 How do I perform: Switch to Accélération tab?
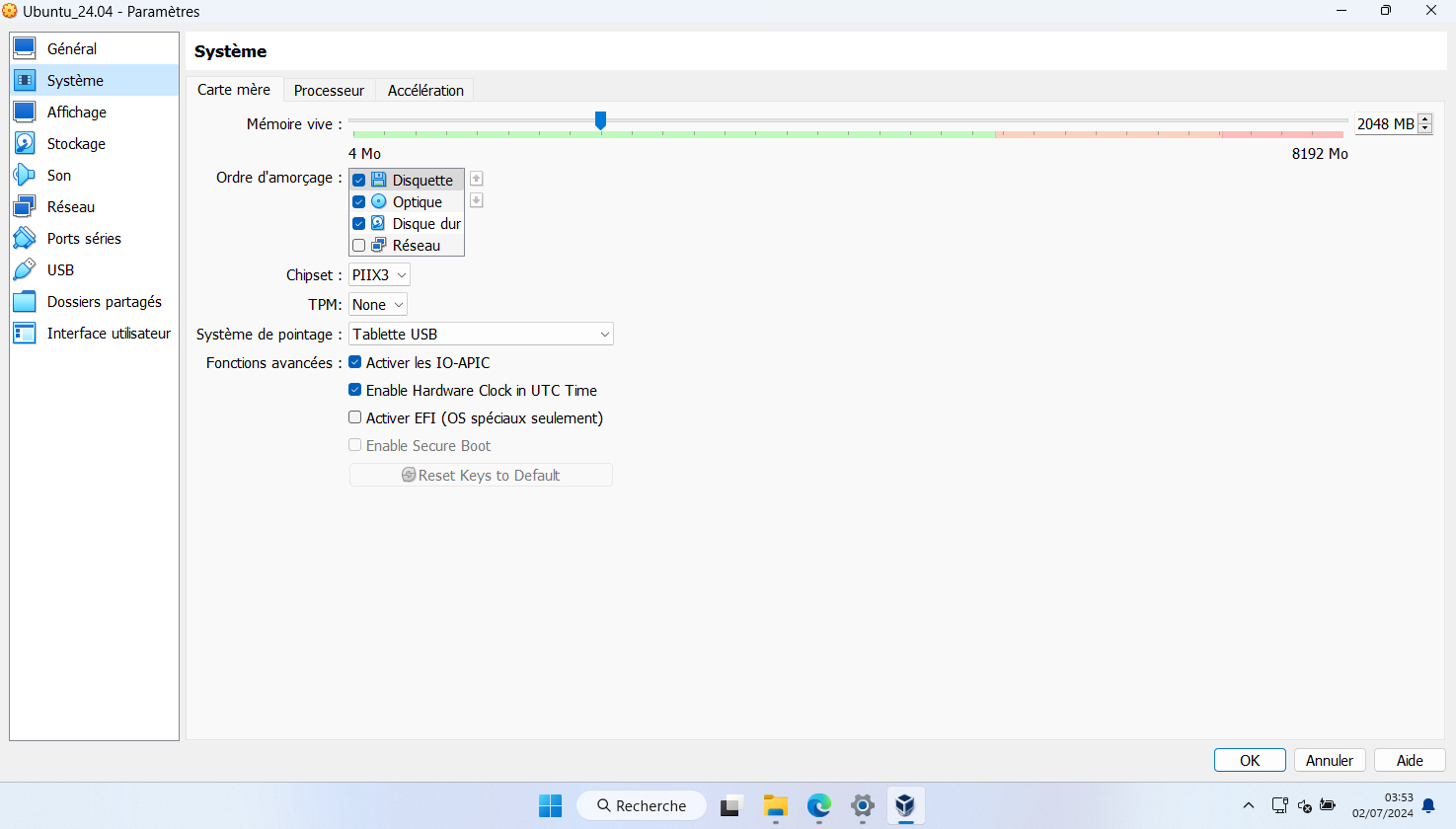click(425, 90)
